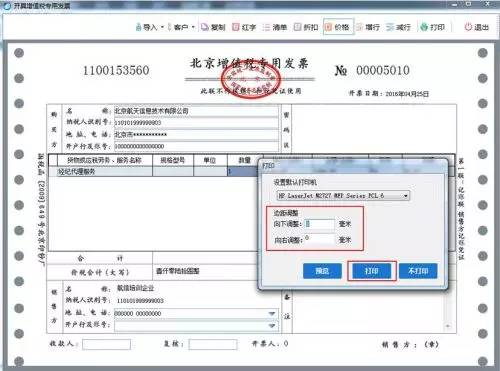The width and height of the screenshot is (500, 371).
Task: Click 增行 to add a row
Action: pos(368,27)
